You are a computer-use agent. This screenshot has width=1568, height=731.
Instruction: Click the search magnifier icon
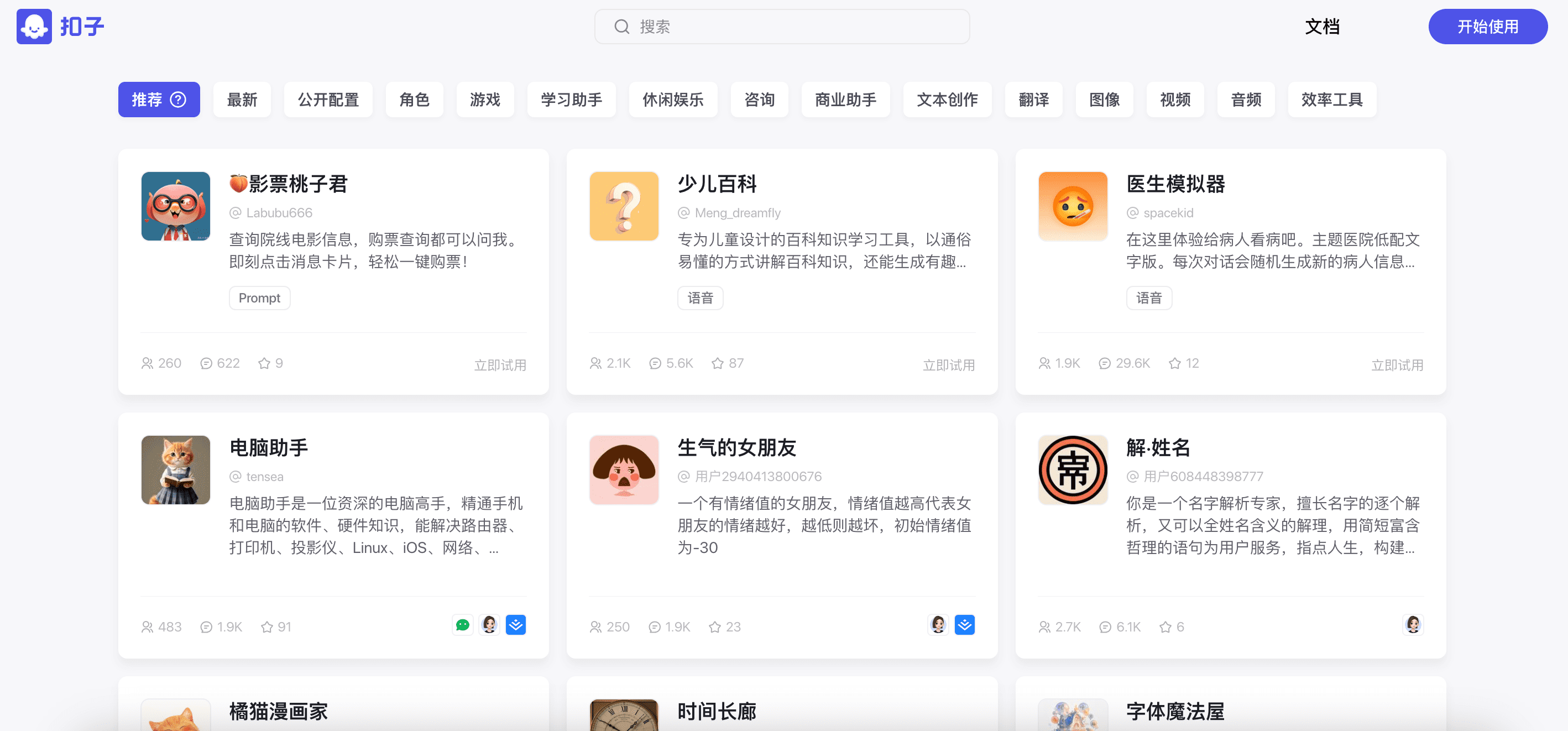pyautogui.click(x=621, y=27)
